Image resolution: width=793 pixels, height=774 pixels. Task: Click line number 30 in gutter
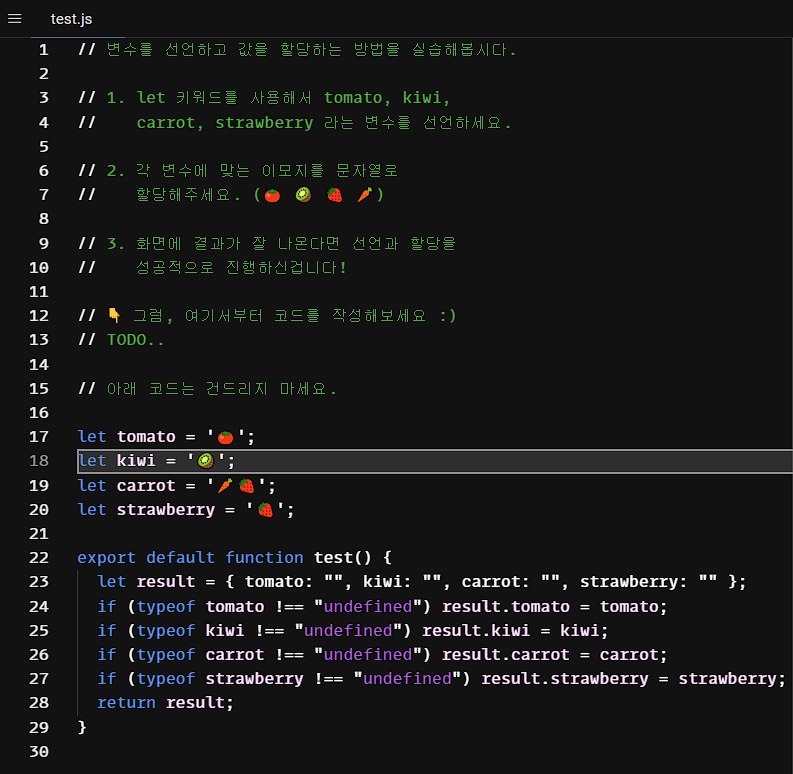39,751
